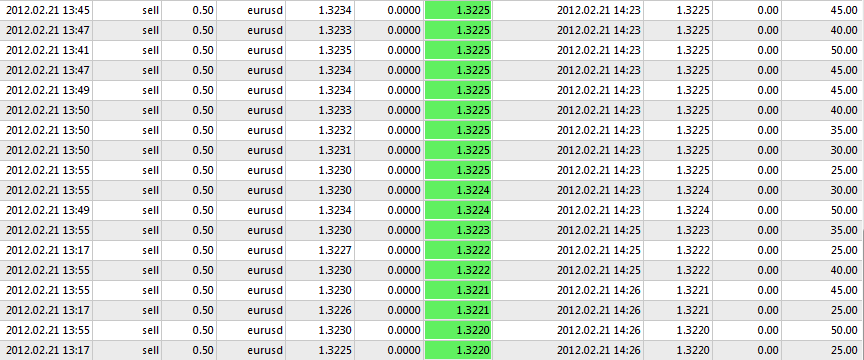Select the row with open price 1.3231

click(x=432, y=151)
